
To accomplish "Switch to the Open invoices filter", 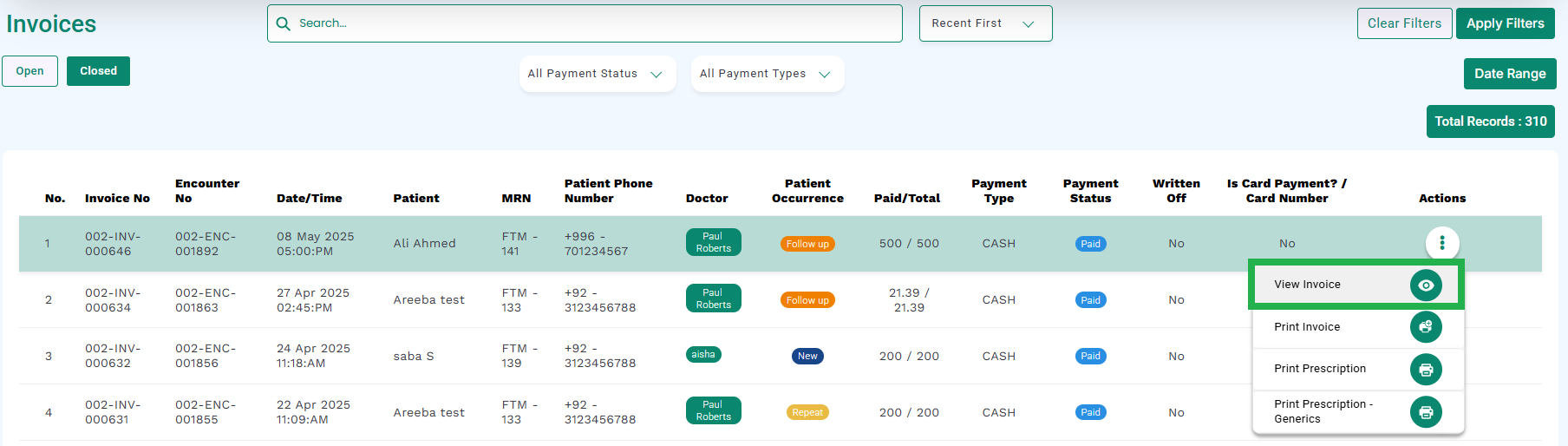I will coord(29,71).
